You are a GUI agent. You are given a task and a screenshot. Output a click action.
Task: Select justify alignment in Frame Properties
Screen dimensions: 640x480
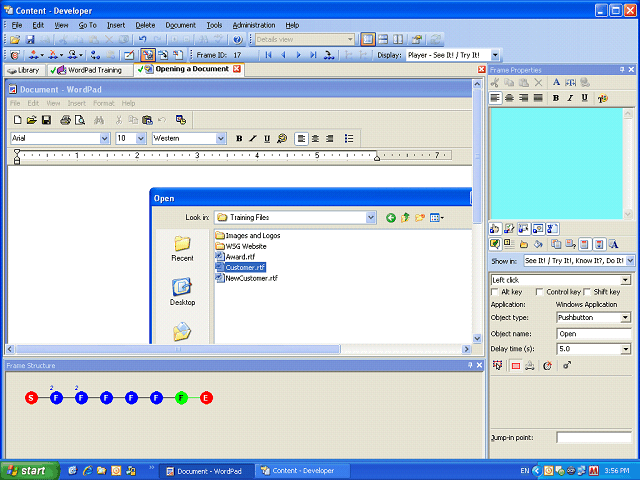point(538,98)
